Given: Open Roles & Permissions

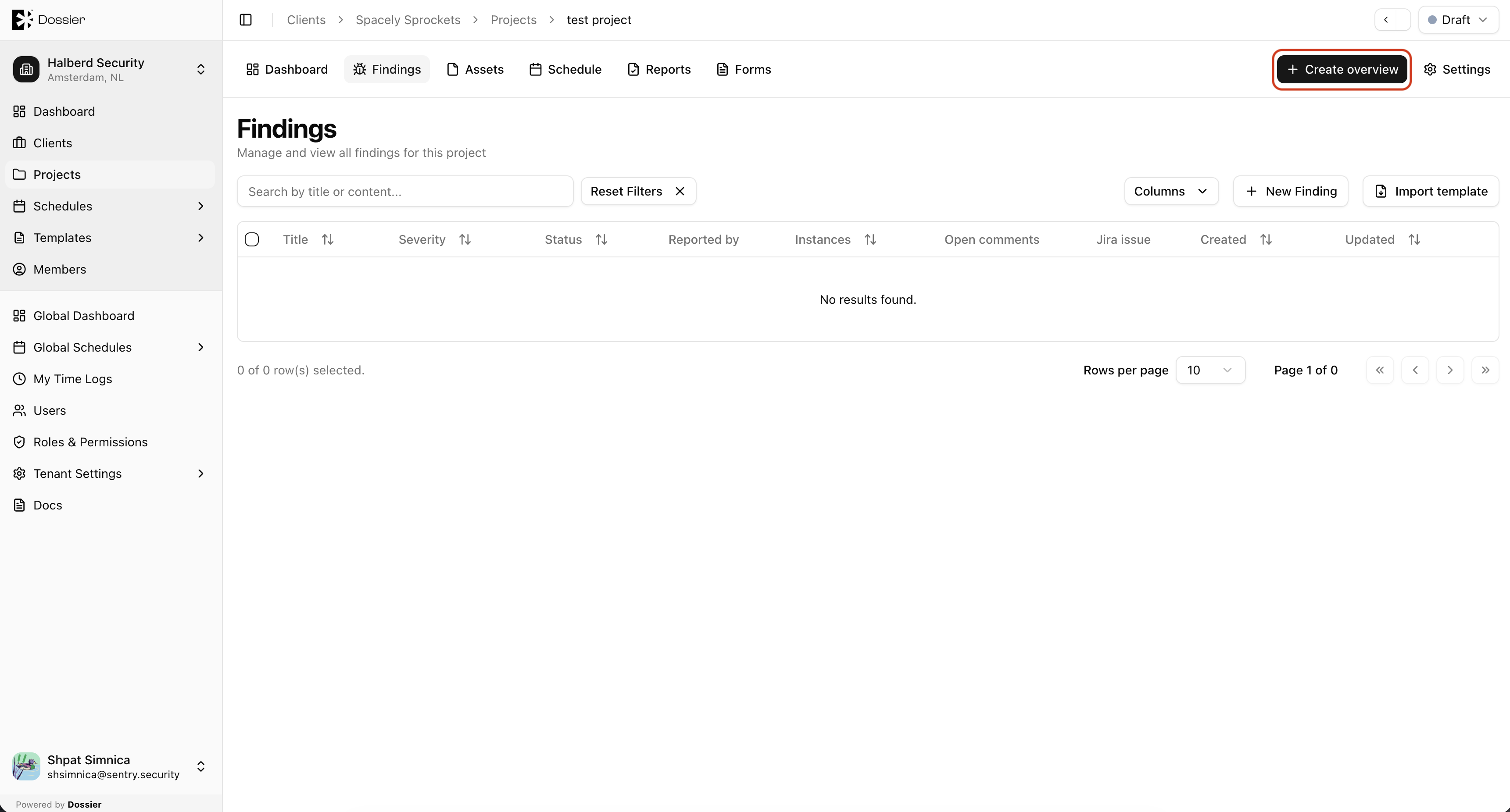Looking at the screenshot, I should [110, 442].
